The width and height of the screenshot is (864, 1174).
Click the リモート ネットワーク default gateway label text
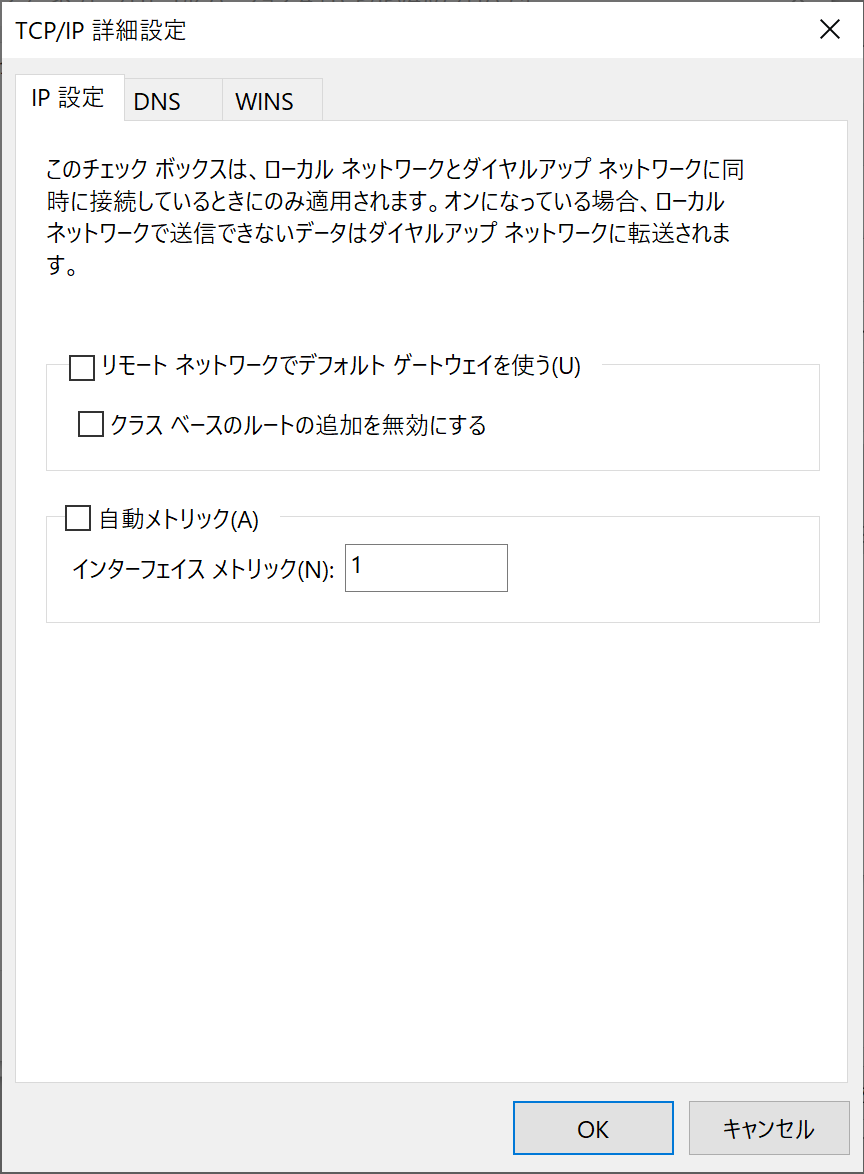340,367
